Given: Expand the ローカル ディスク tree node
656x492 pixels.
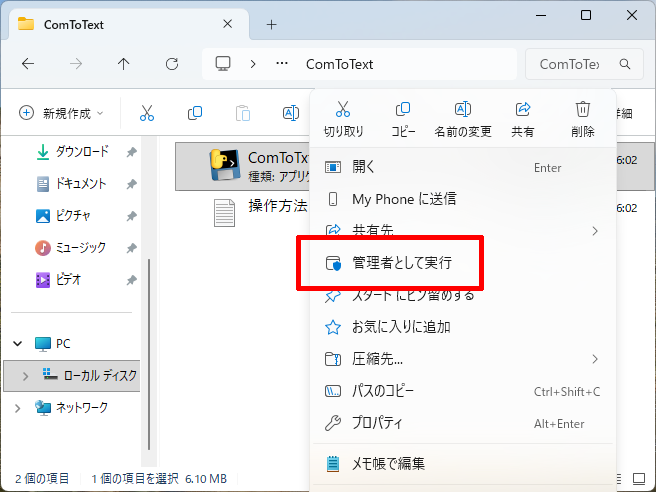Looking at the screenshot, I should (x=25, y=376).
